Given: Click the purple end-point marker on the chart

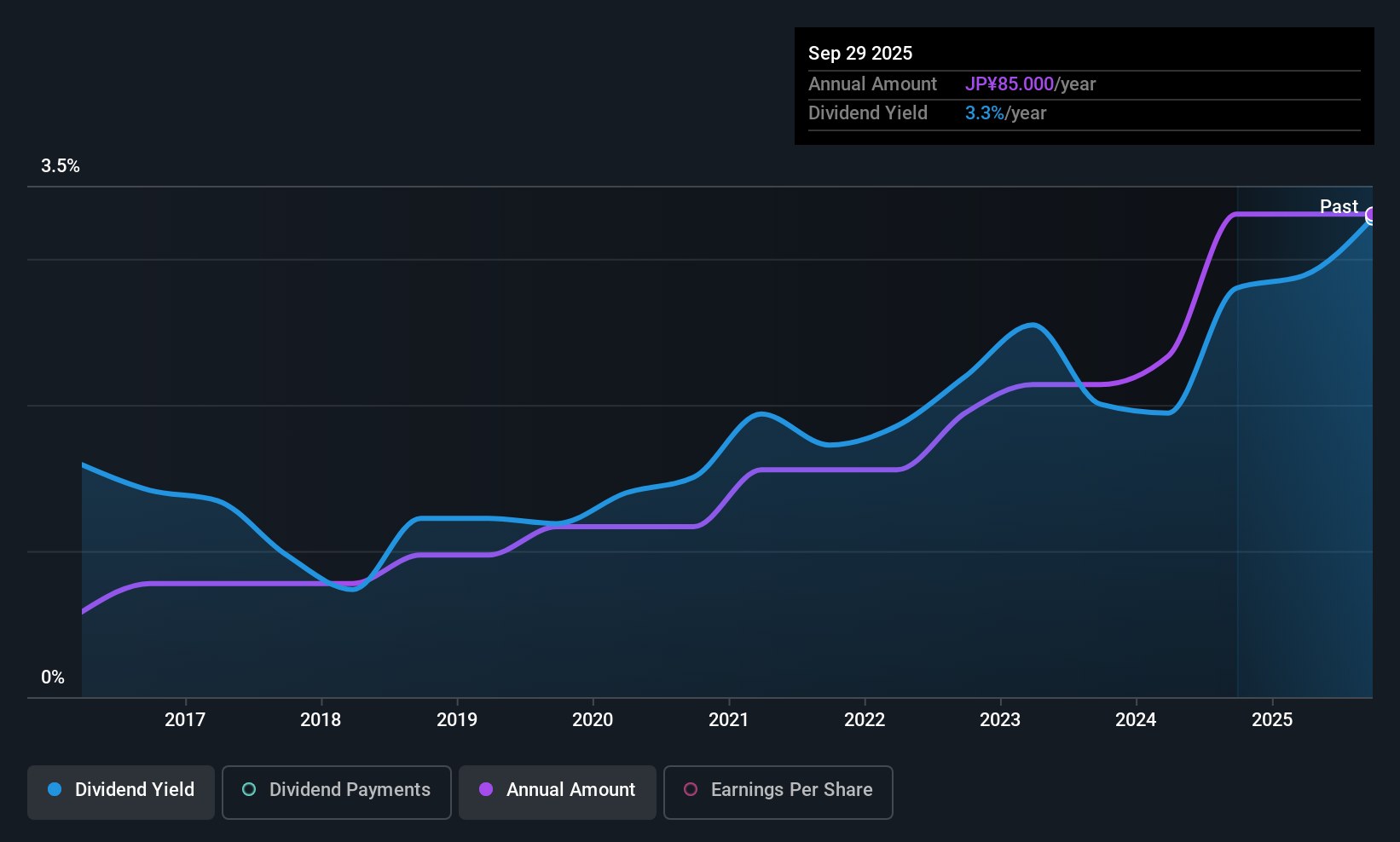Looking at the screenshot, I should pos(1371,215).
